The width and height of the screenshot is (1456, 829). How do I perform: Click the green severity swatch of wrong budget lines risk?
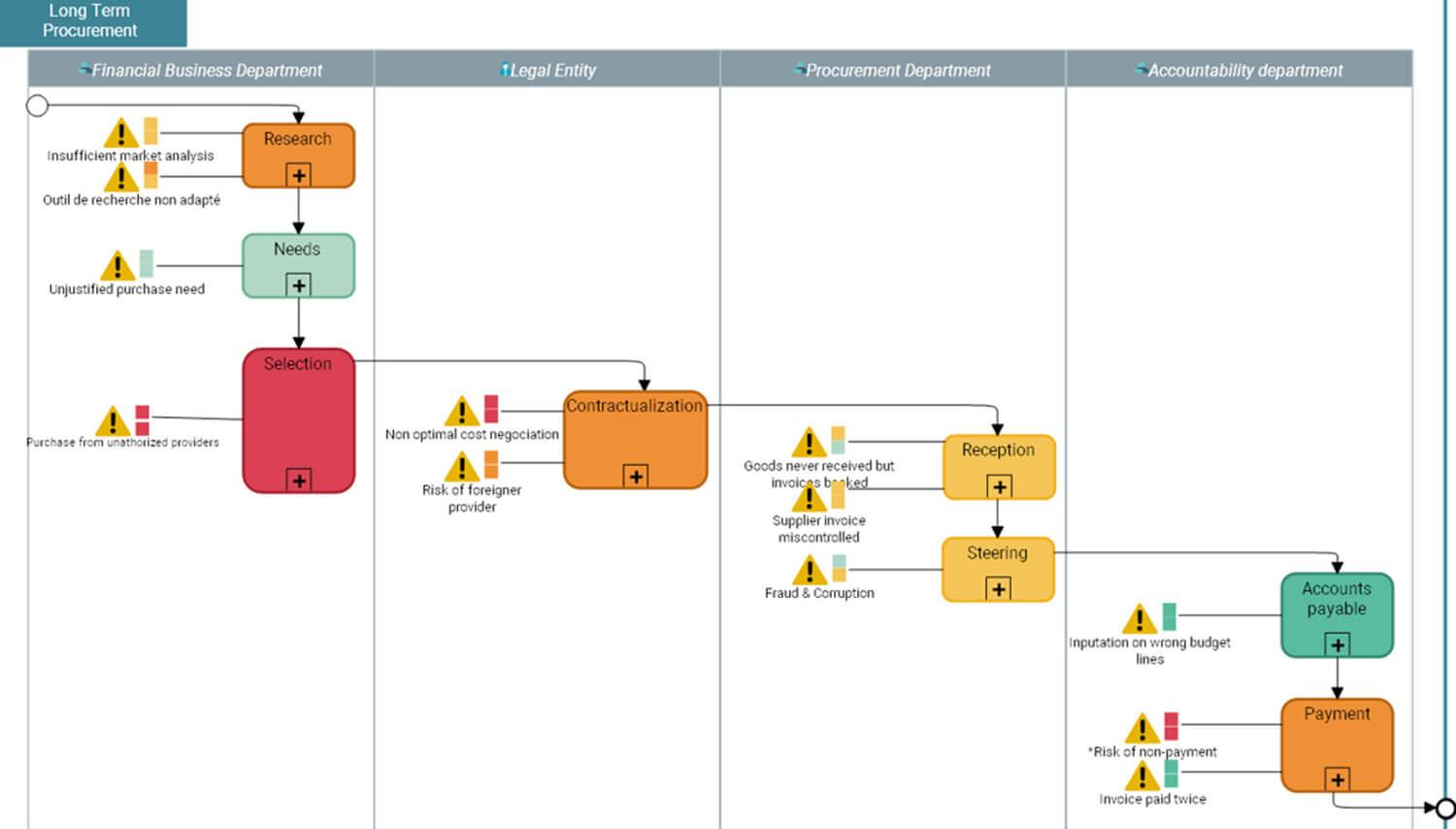[1170, 616]
